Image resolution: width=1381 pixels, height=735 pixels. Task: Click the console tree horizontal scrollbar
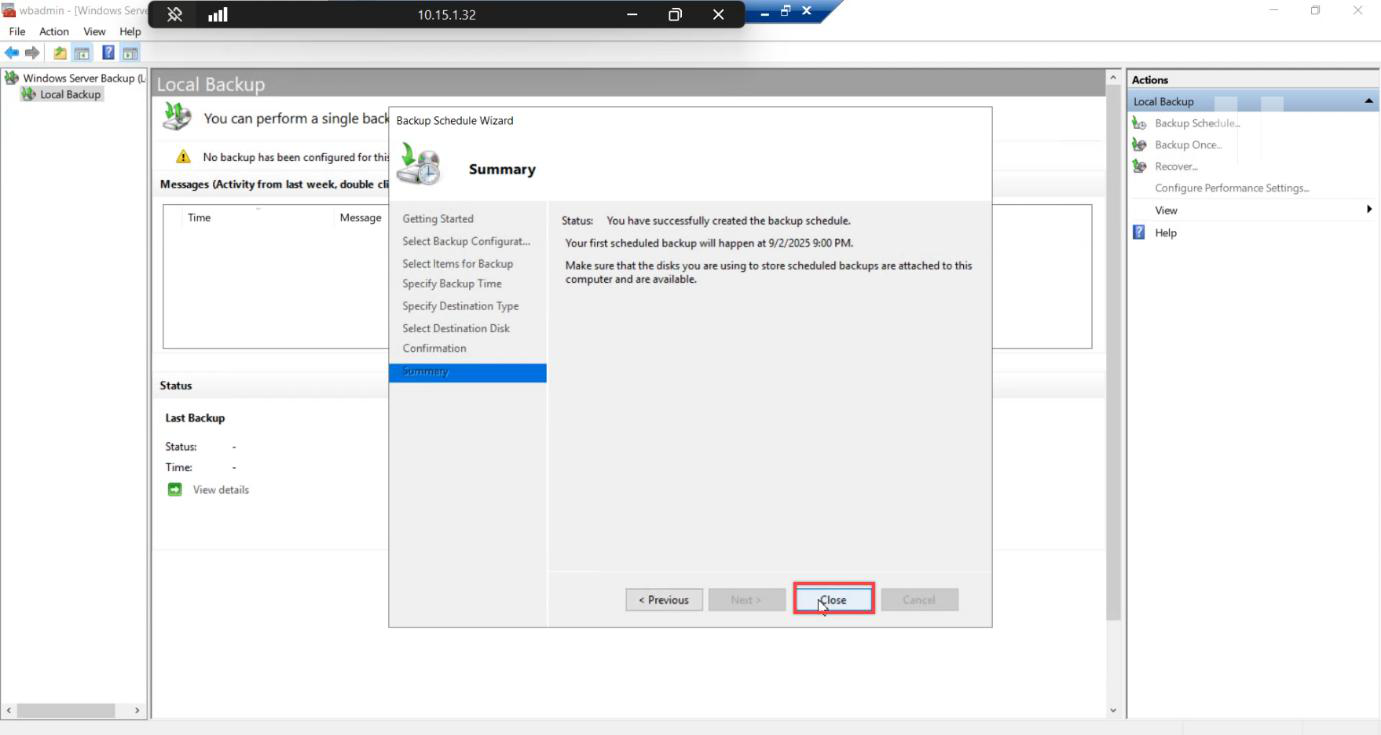click(65, 710)
